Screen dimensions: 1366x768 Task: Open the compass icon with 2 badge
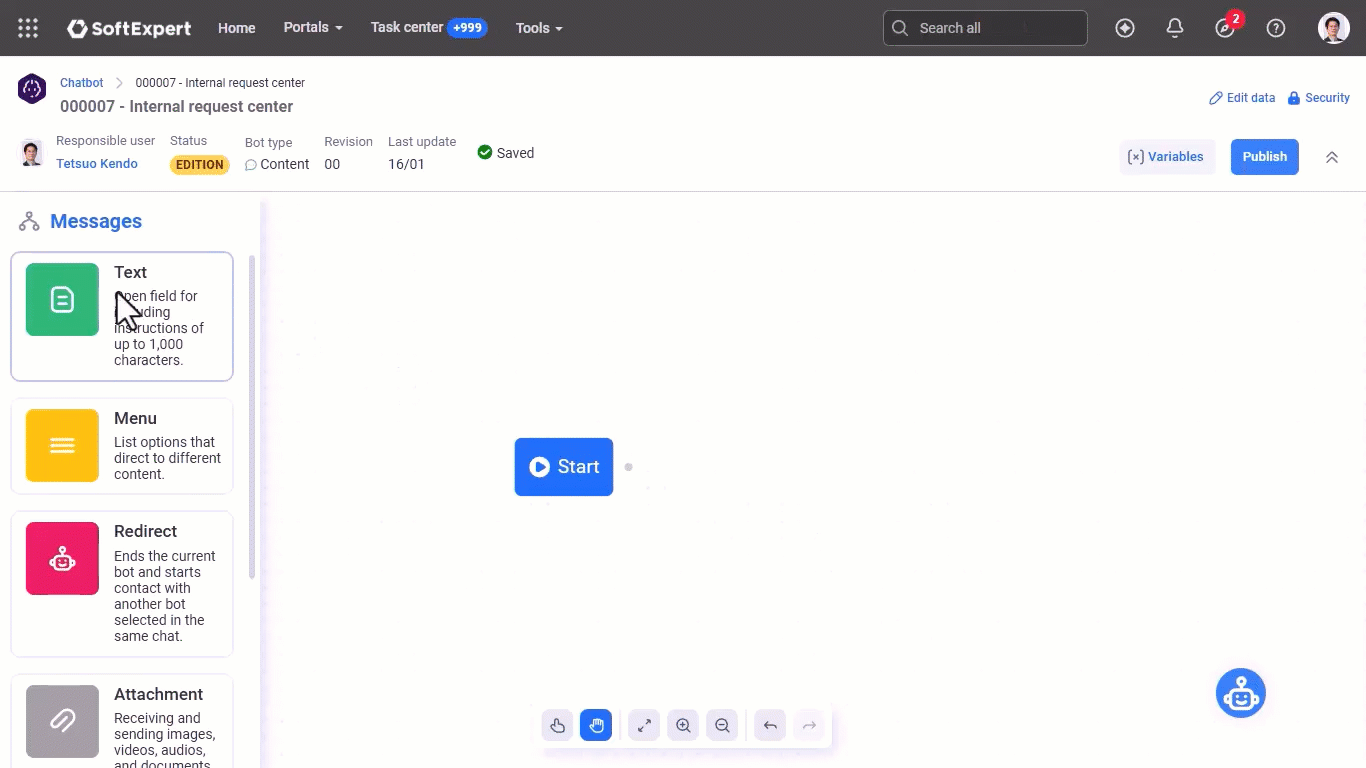[x=1226, y=27]
